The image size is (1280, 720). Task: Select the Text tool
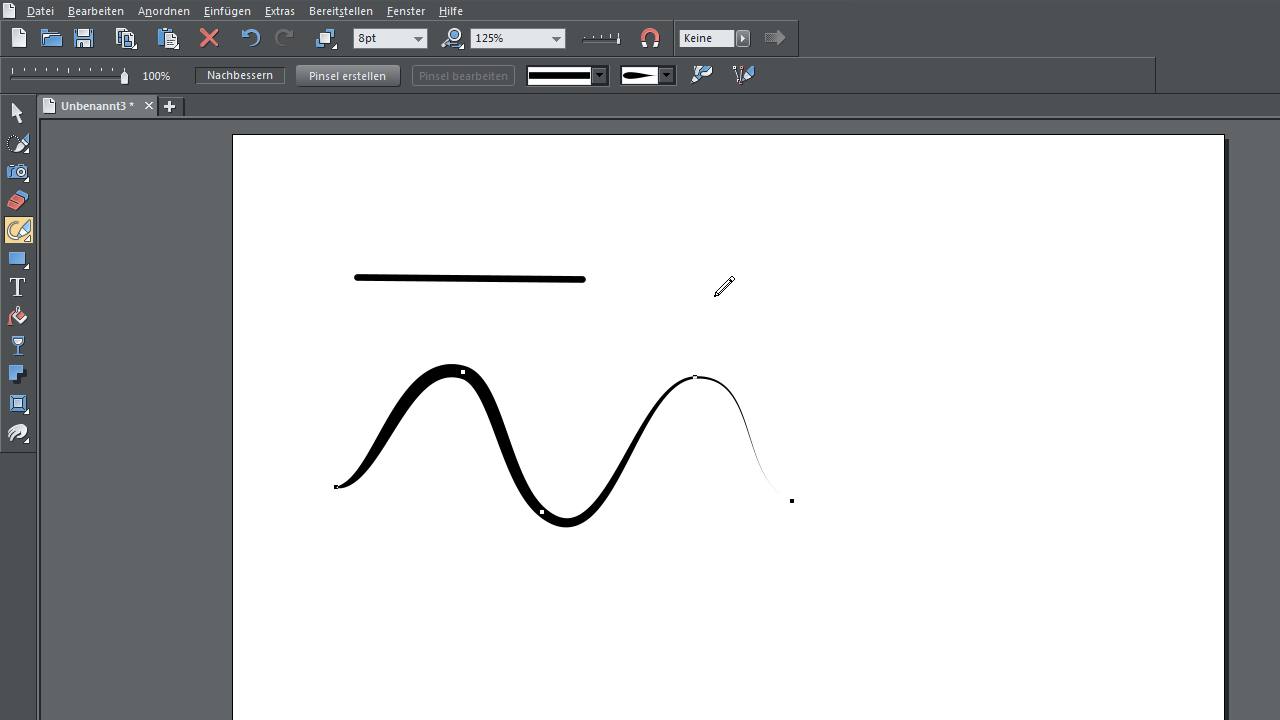(18, 288)
